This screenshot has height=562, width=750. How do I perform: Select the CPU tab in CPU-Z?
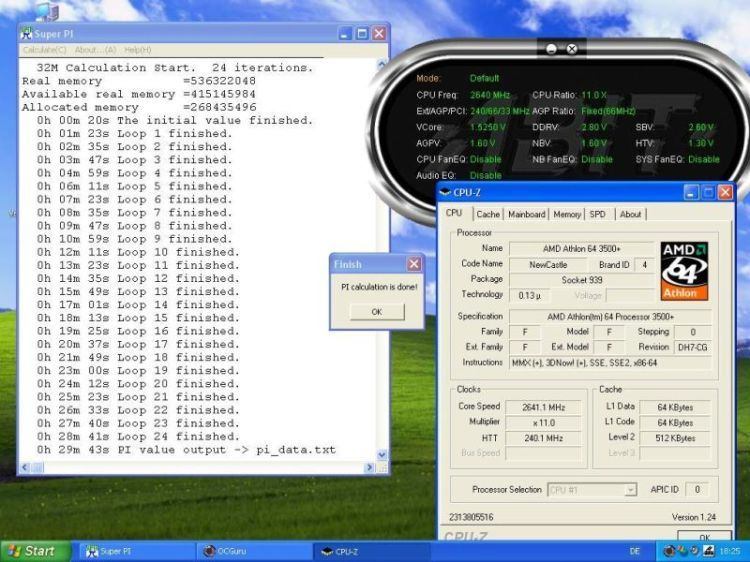coord(454,213)
